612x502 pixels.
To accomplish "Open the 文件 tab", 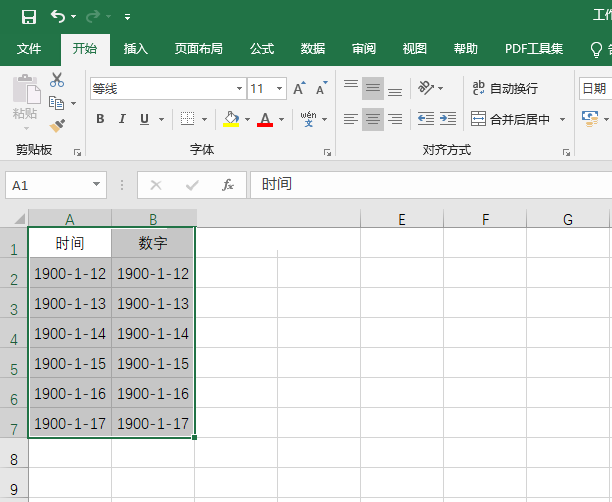I will click(x=29, y=48).
